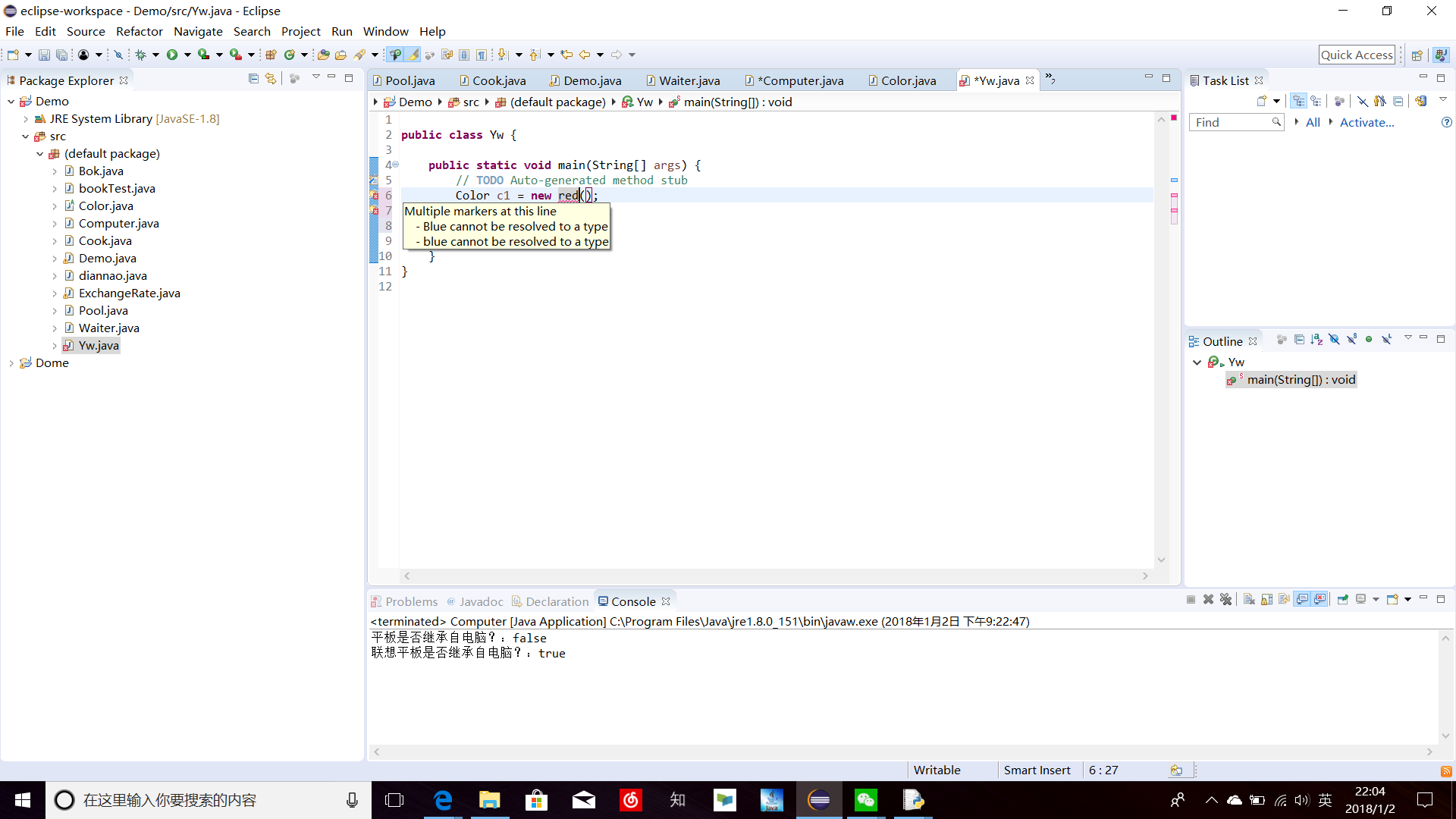The height and width of the screenshot is (819, 1456).
Task: Click New Task icon in Task List
Action: [1262, 101]
